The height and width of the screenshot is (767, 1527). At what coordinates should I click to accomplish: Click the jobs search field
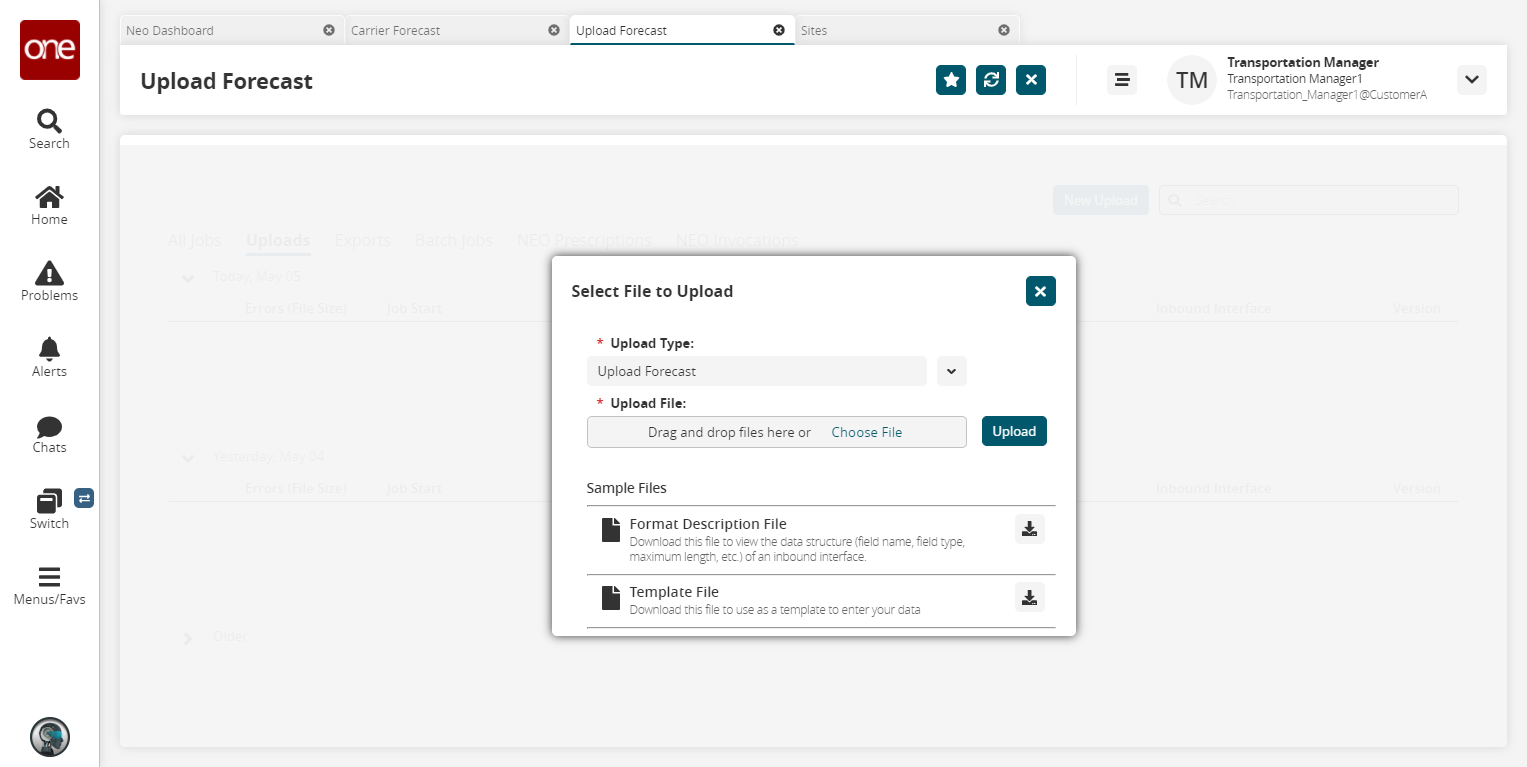pyautogui.click(x=1309, y=200)
